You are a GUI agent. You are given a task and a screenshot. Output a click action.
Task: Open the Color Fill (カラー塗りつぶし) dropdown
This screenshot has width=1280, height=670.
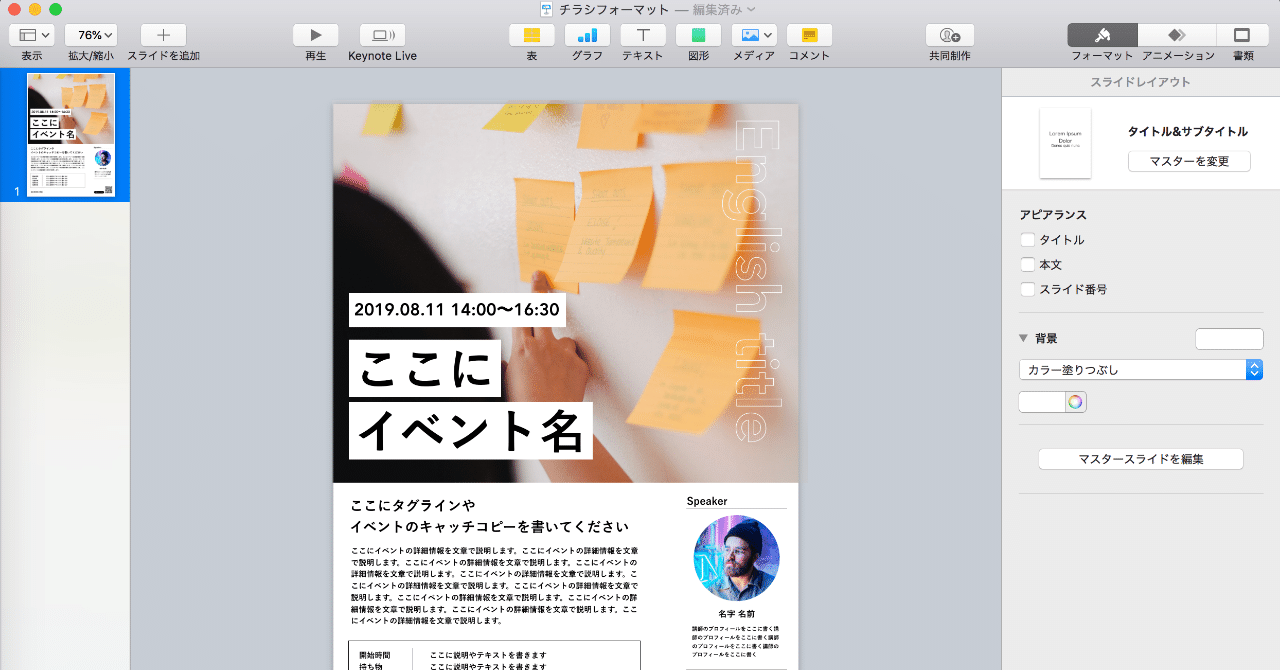point(1141,370)
